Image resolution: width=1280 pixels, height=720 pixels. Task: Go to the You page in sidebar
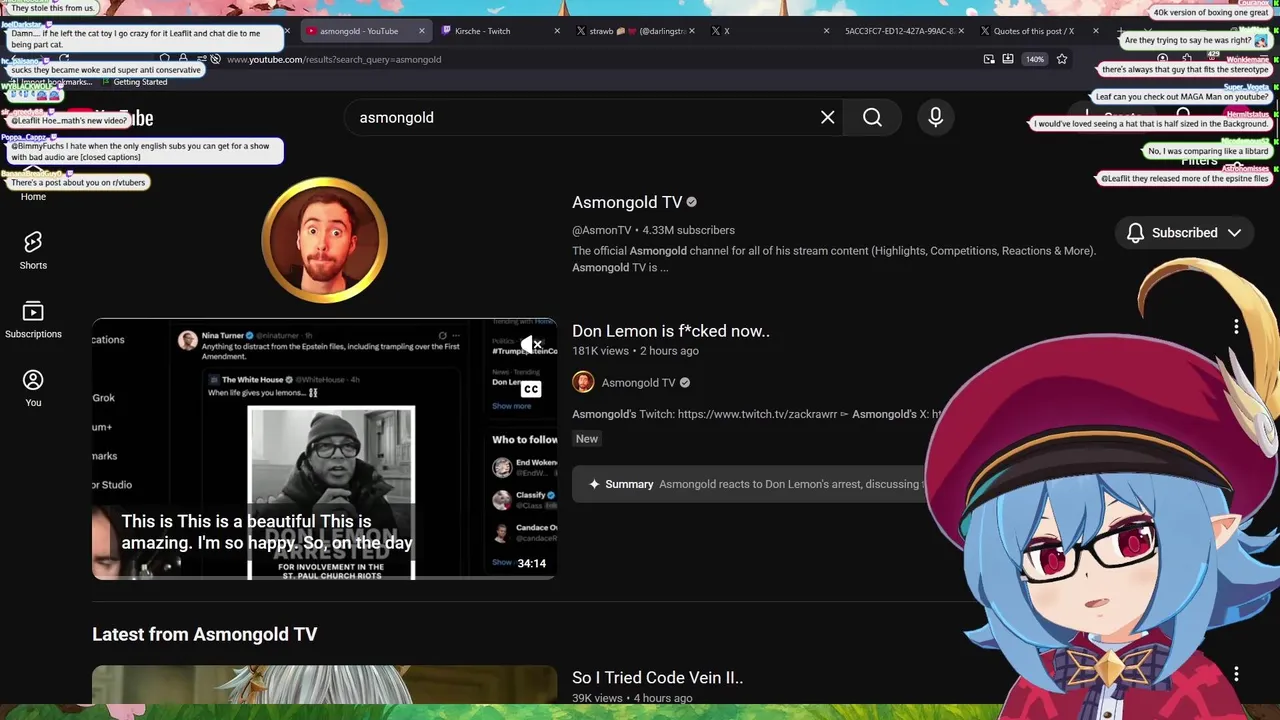click(x=33, y=388)
